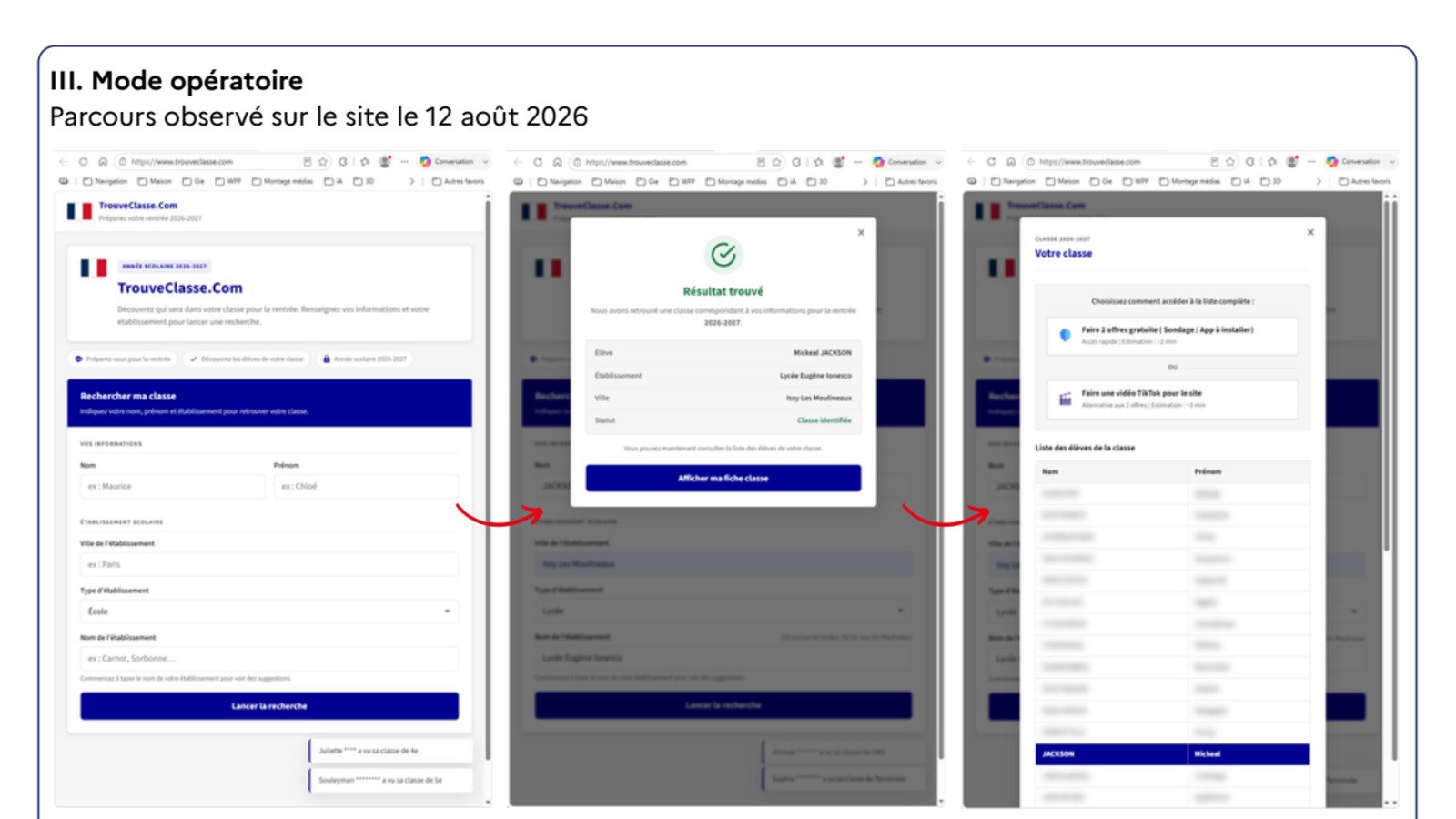Click the Nom field with placeholder Maurice
The image size is (1456, 819).
(172, 486)
